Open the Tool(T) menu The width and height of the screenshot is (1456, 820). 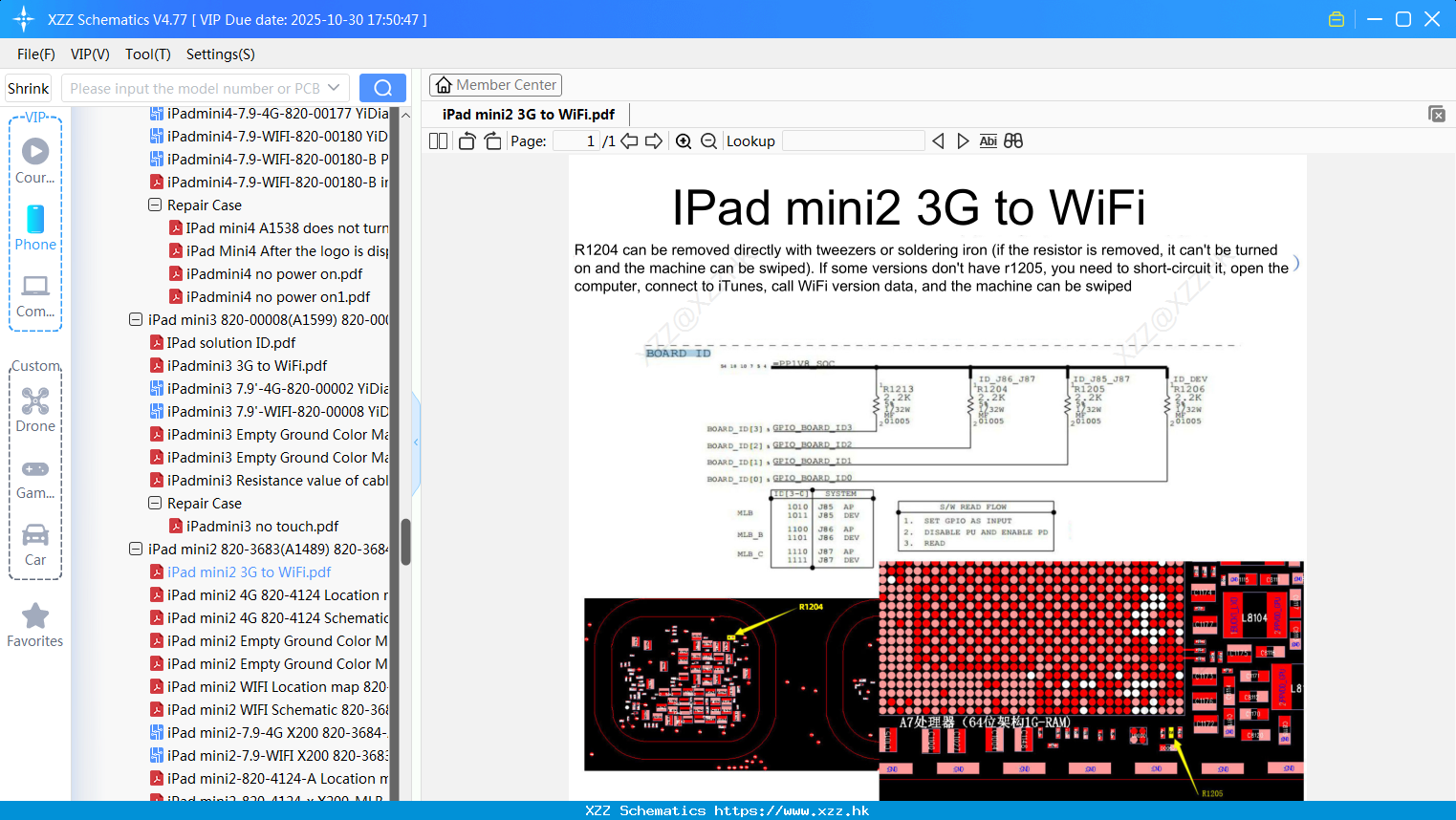click(x=148, y=54)
